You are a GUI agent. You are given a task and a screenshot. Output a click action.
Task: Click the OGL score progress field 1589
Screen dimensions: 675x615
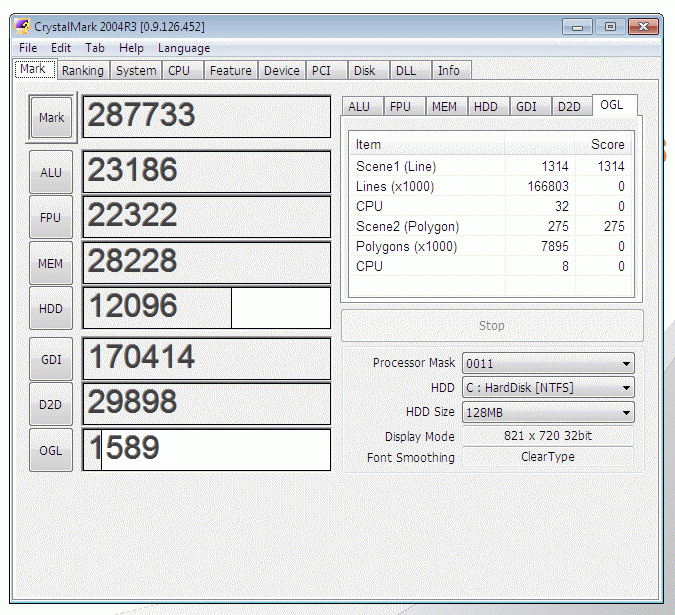[x=207, y=450]
